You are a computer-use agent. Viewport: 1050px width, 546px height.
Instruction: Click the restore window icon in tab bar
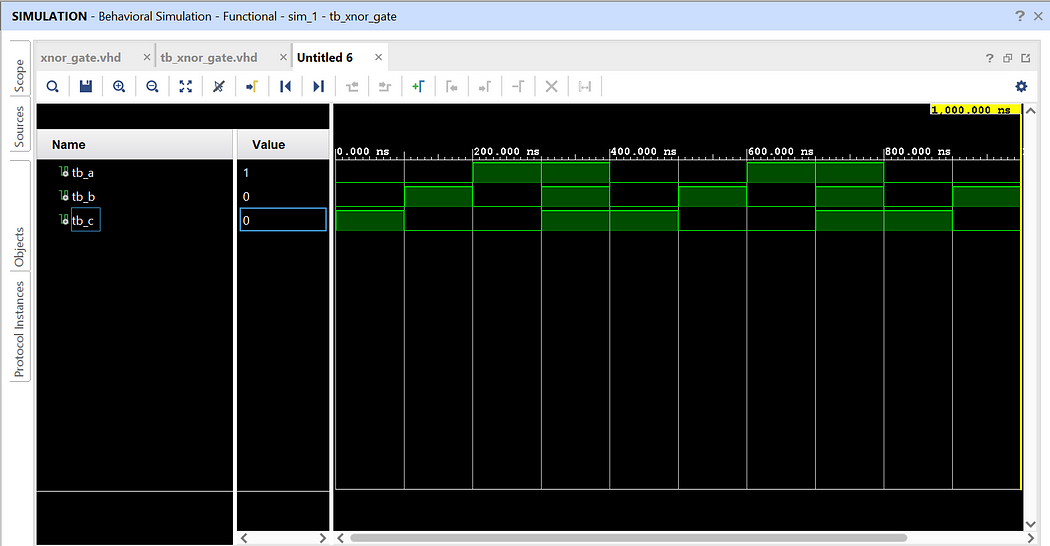(1007, 58)
